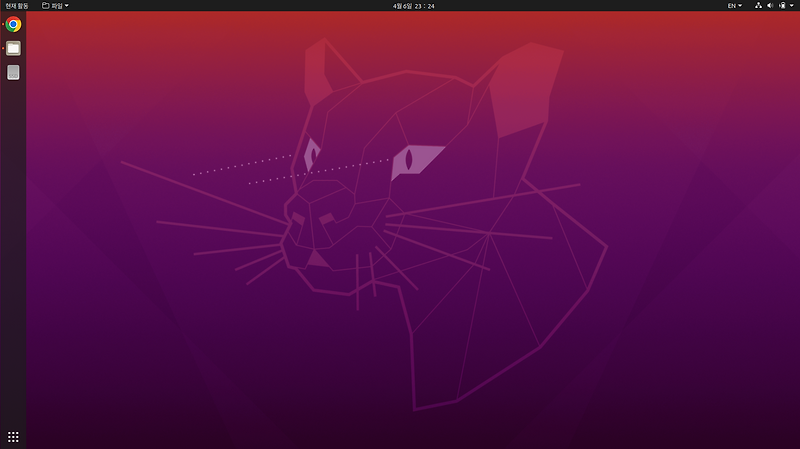Show all applications grid
Screen dimensions: 800x449
pos(13,437)
